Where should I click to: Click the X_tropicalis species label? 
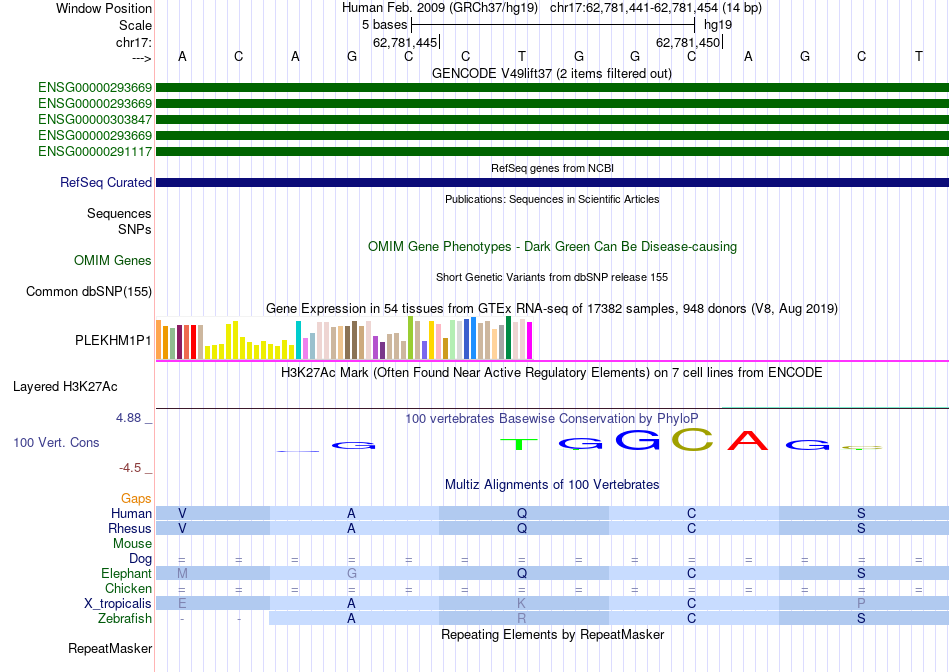click(x=118, y=604)
